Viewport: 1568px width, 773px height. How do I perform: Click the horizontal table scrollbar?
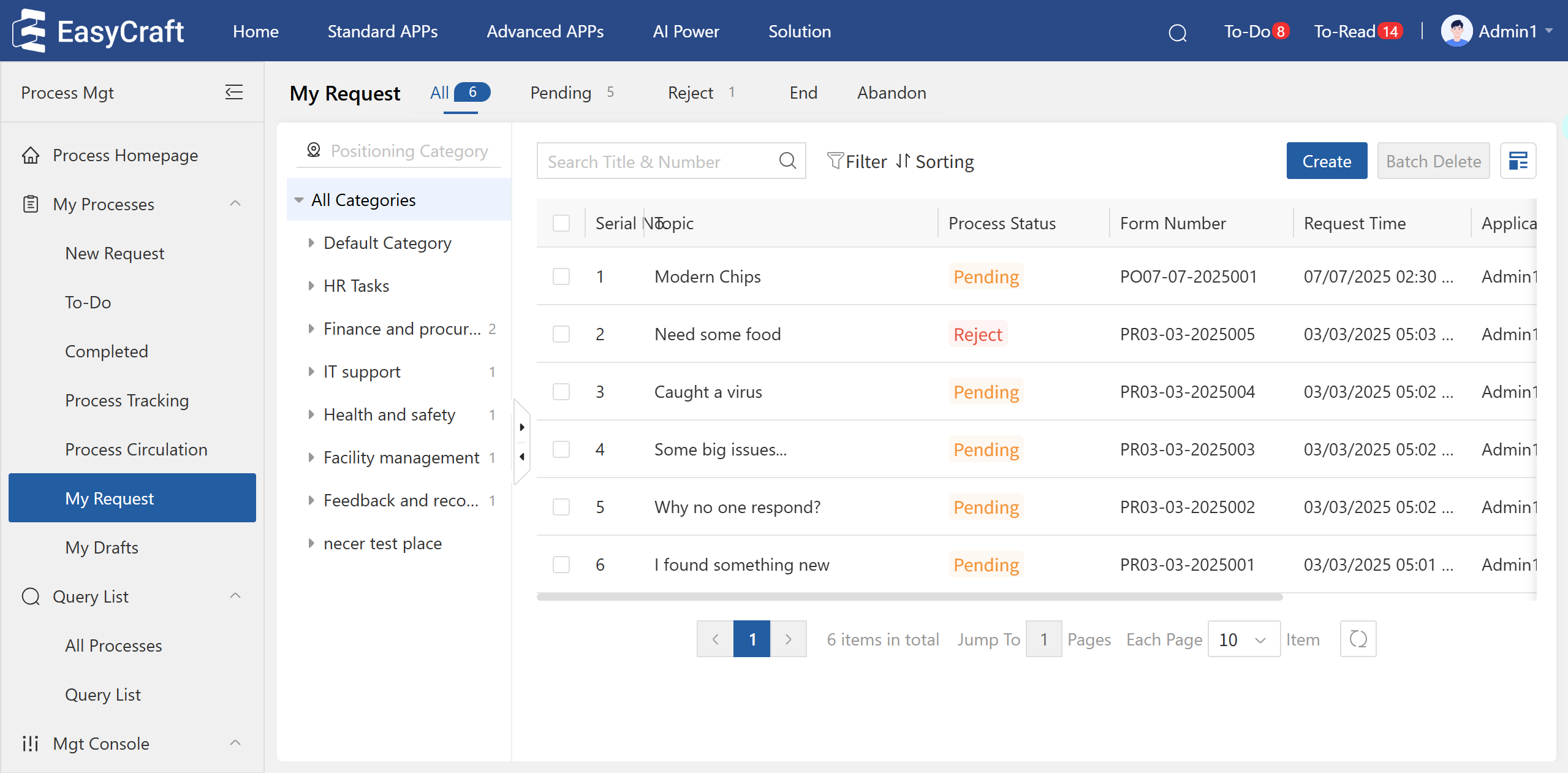point(909,597)
